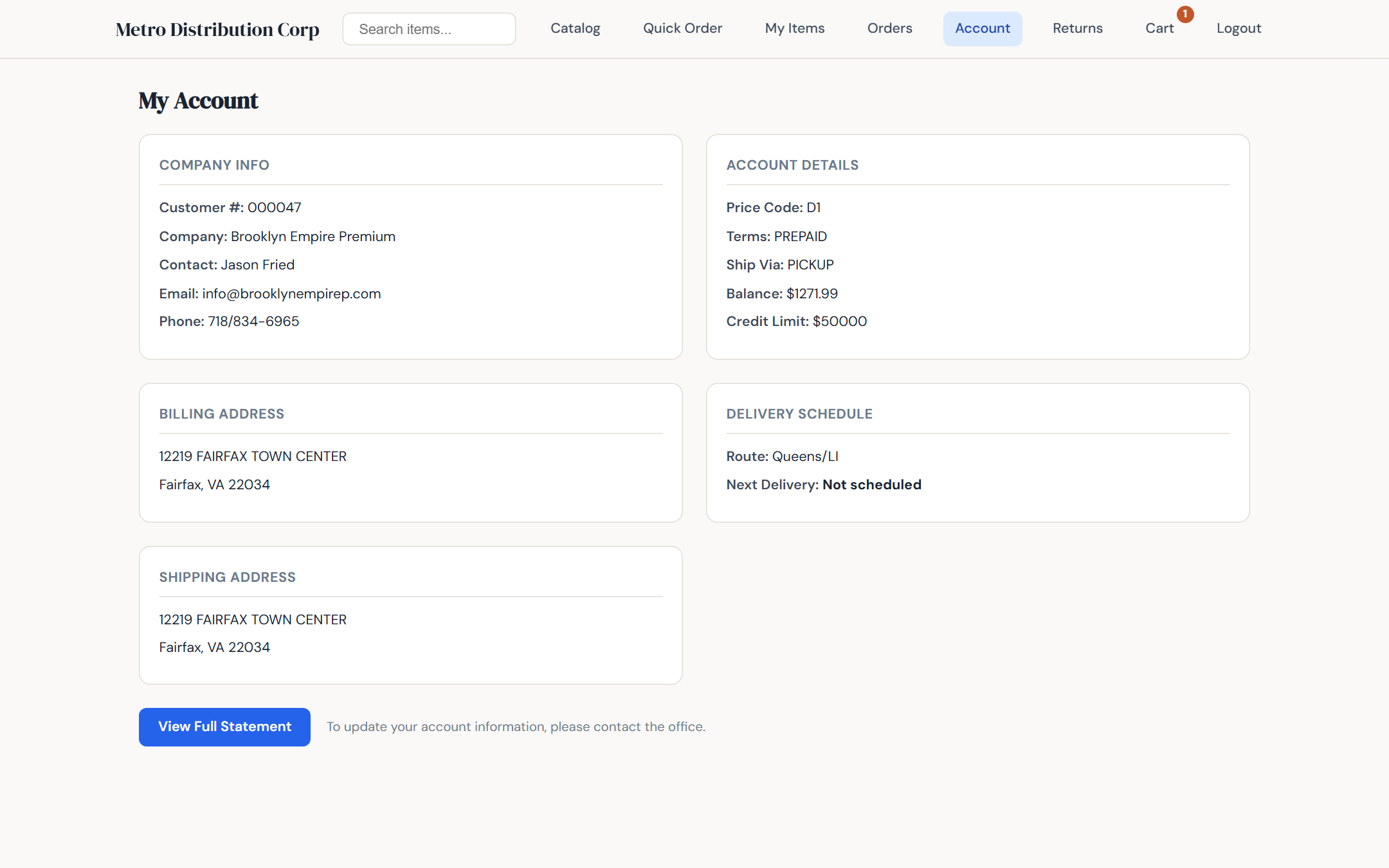This screenshot has width=1389, height=868.
Task: Click the Metro Distribution Corp logo
Action: (x=217, y=29)
